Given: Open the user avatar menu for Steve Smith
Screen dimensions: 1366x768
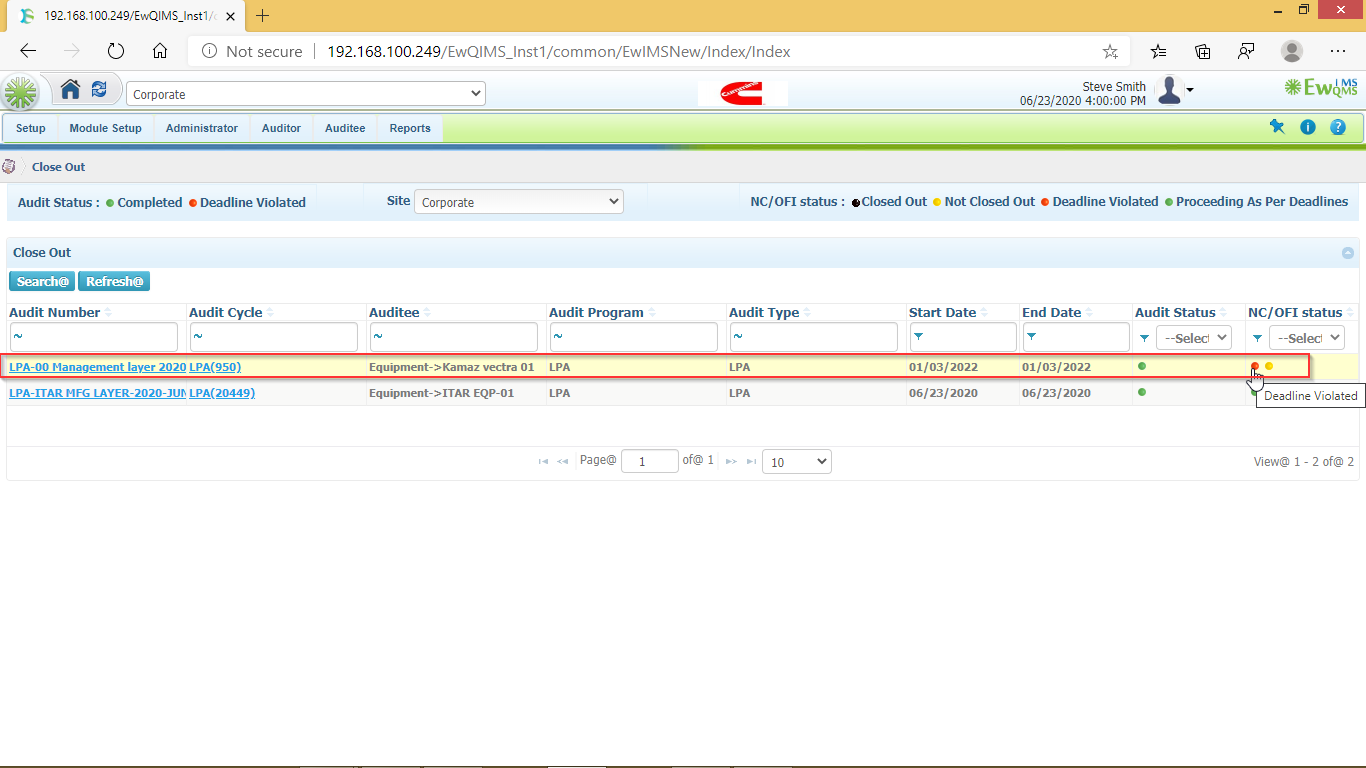Looking at the screenshot, I should pyautogui.click(x=1174, y=91).
